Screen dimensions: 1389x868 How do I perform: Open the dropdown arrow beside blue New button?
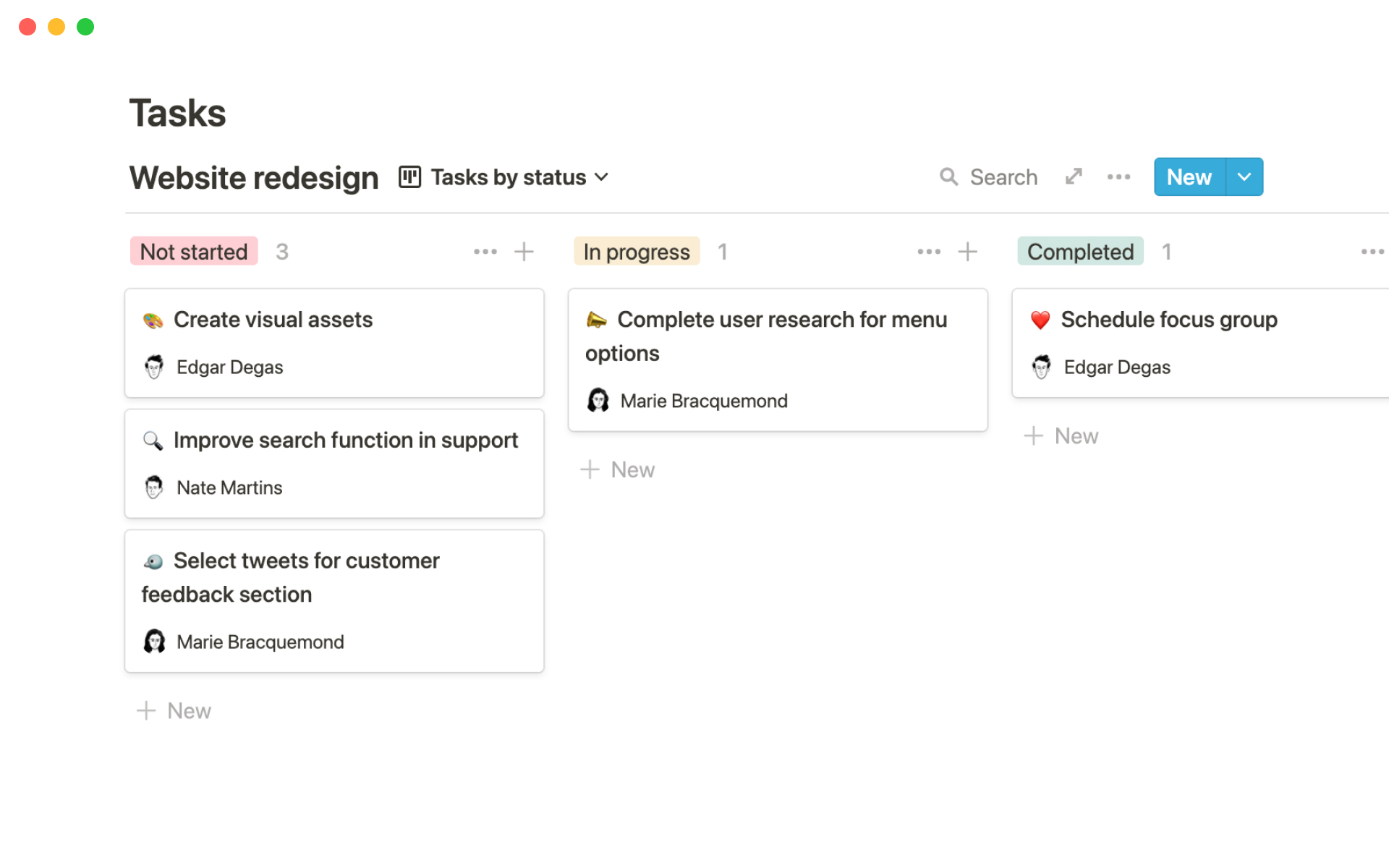point(1244,177)
